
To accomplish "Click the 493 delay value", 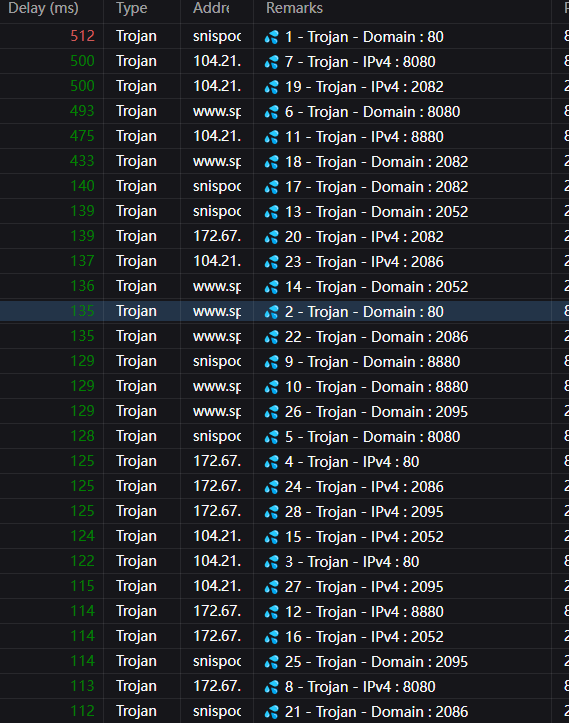I will coord(83,111).
